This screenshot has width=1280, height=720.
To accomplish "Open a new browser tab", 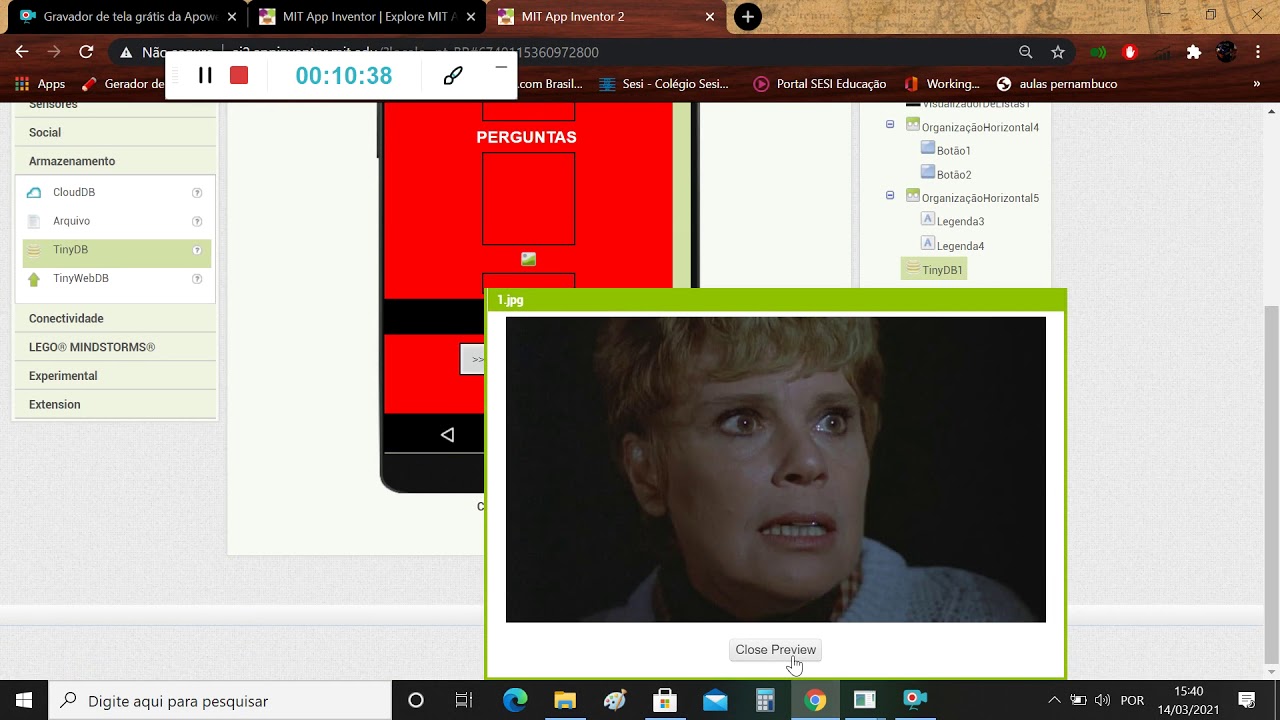I will pos(748,16).
